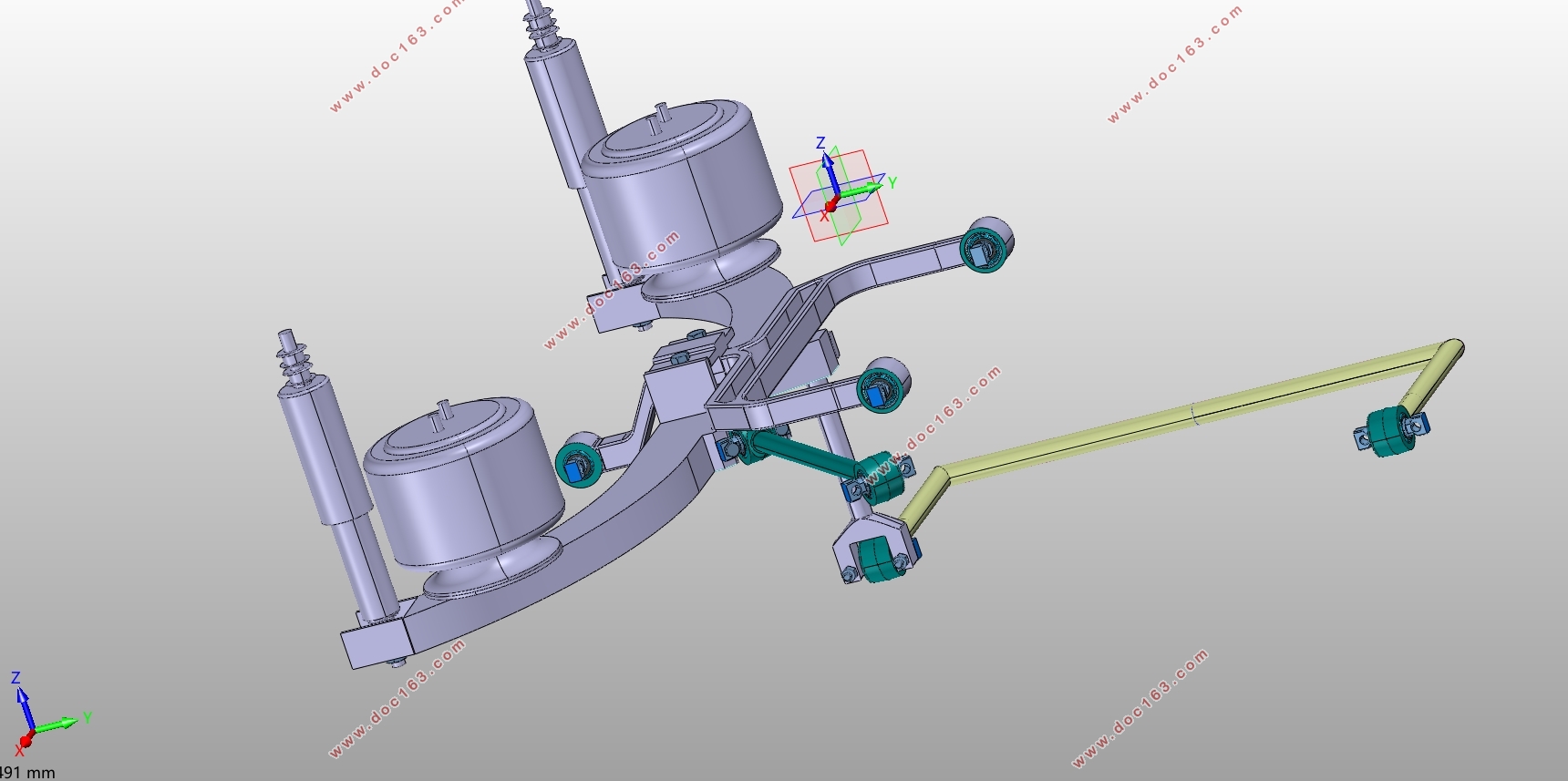Select the red plane square on the center triad

click(838, 196)
